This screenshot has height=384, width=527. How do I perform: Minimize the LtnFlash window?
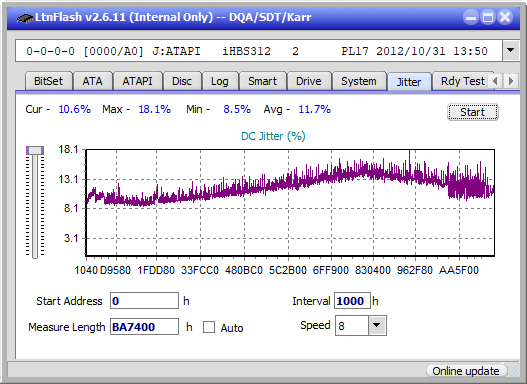click(x=471, y=17)
